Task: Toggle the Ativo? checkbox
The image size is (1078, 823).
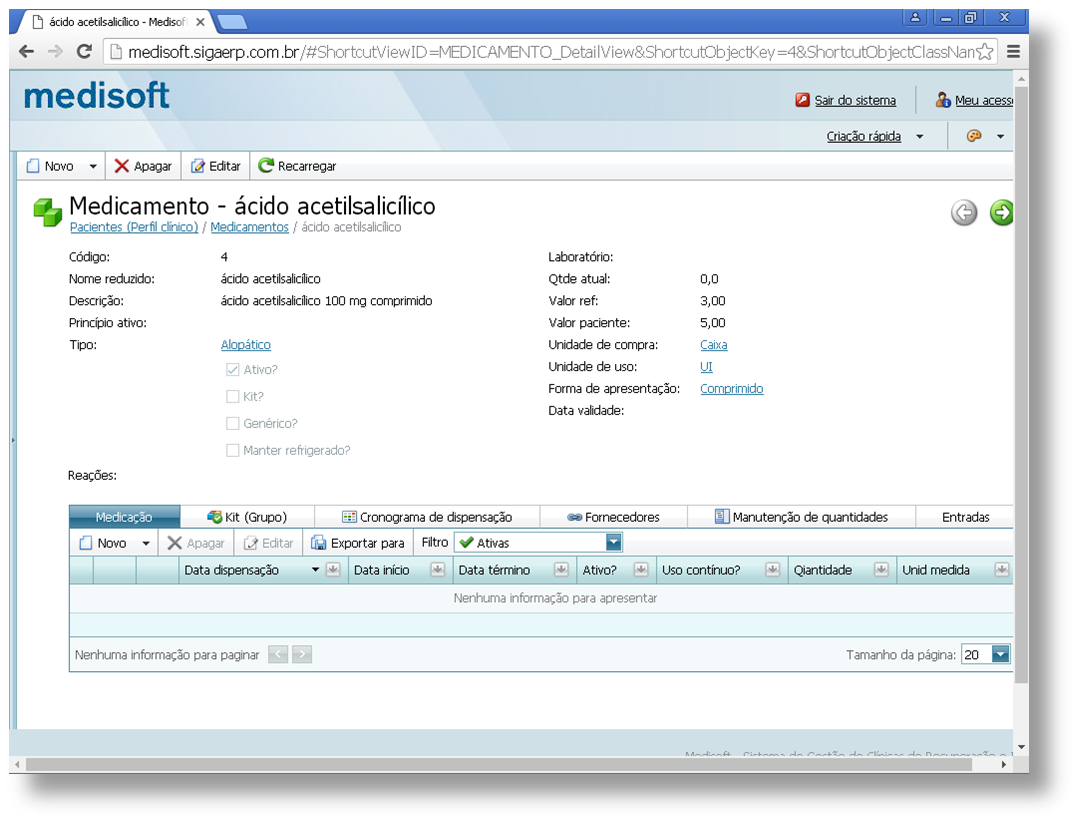Action: (x=232, y=369)
